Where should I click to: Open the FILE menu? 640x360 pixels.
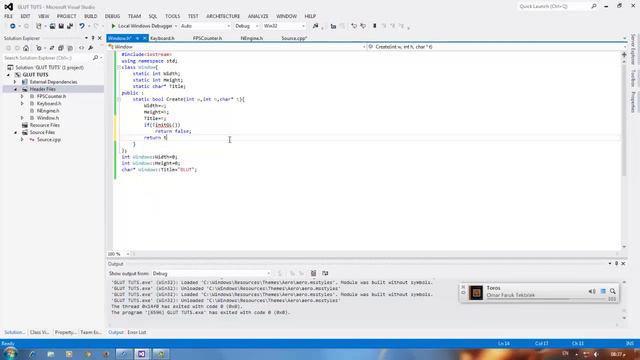click(x=9, y=16)
